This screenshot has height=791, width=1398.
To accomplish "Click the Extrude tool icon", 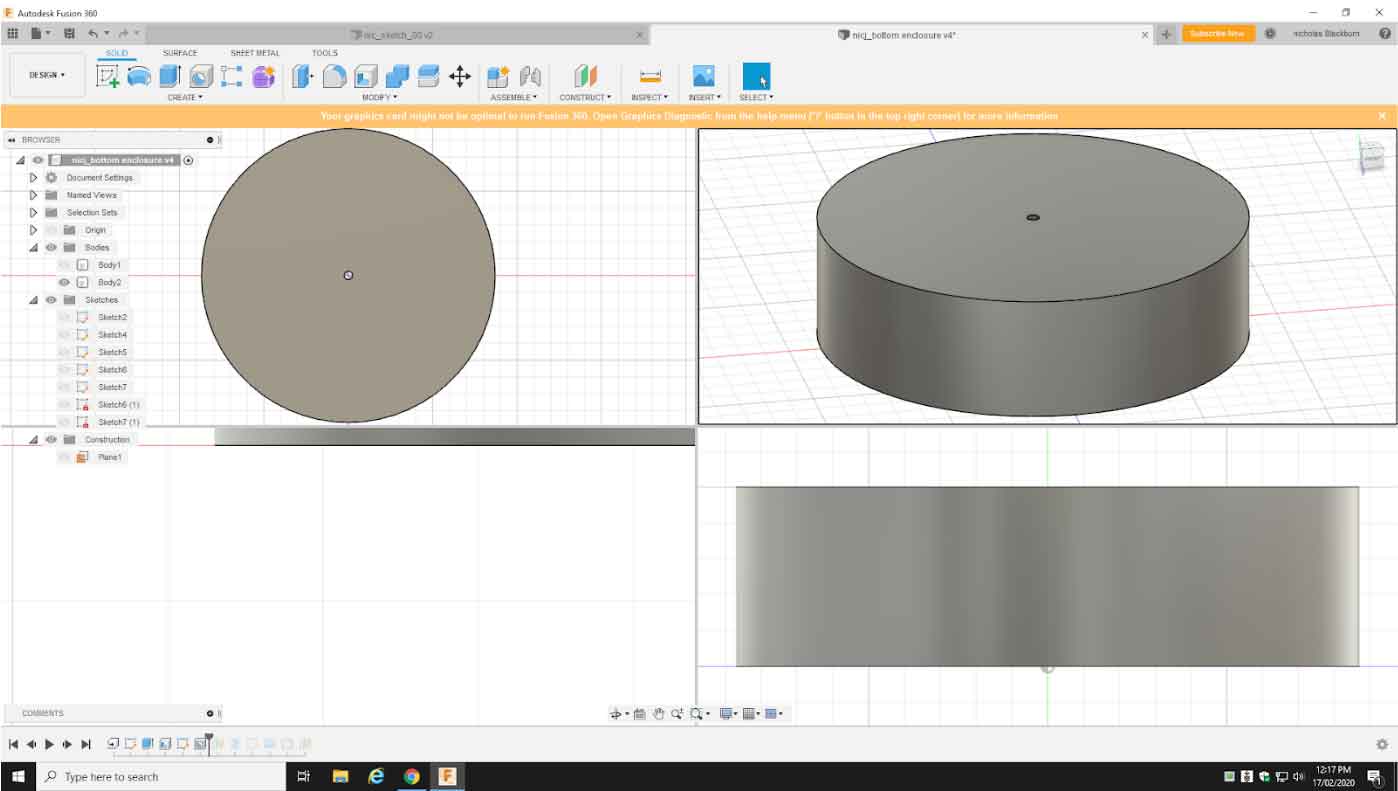I will (x=169, y=76).
